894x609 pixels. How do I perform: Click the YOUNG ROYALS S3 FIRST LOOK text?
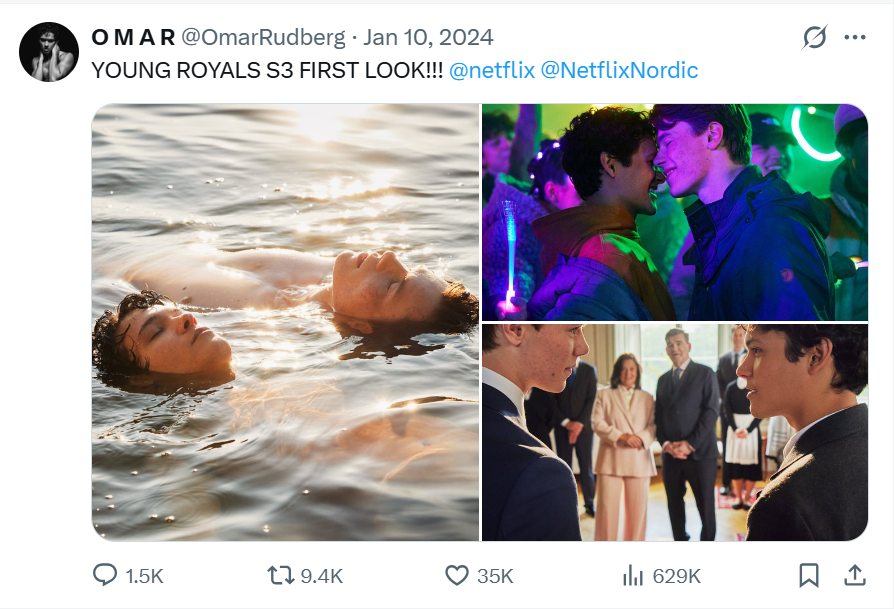267,71
